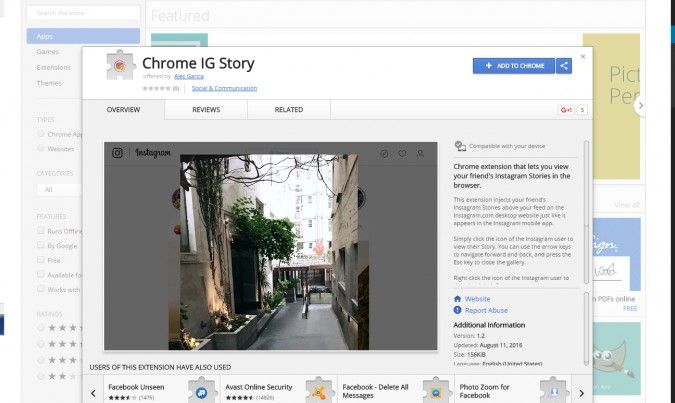Switch to the Overview tab

(x=123, y=110)
